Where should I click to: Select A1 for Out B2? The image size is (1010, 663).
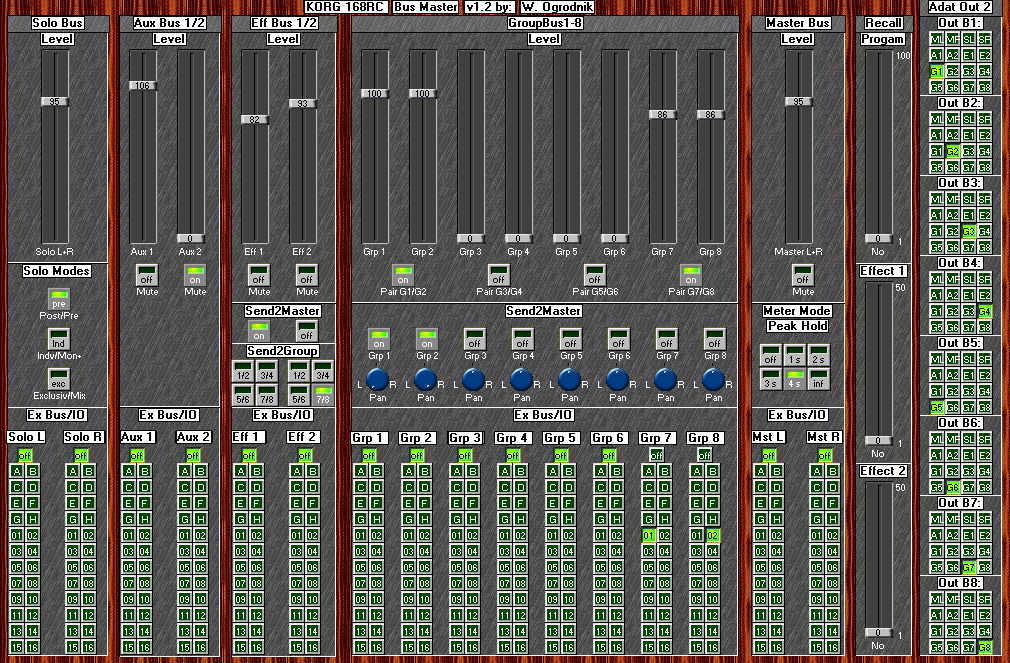937,135
